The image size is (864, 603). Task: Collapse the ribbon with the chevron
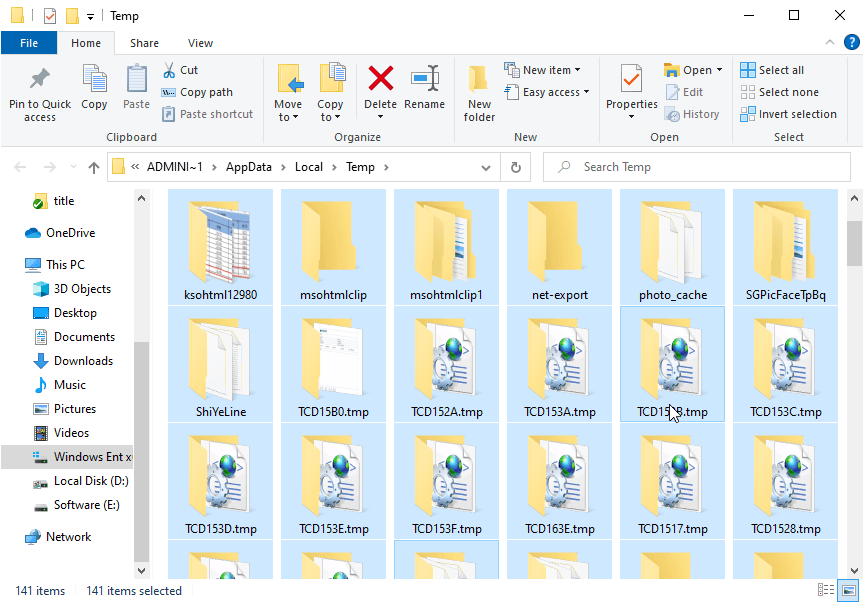(830, 42)
